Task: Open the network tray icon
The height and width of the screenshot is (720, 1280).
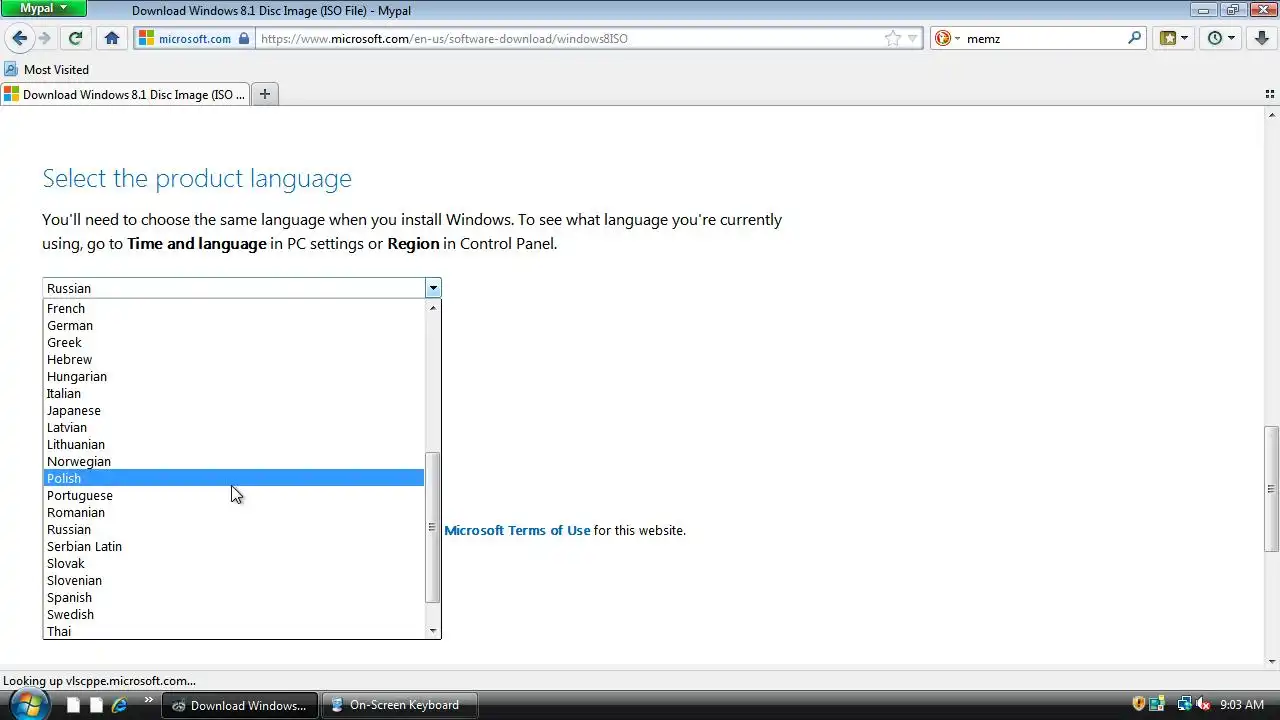Action: point(1185,705)
